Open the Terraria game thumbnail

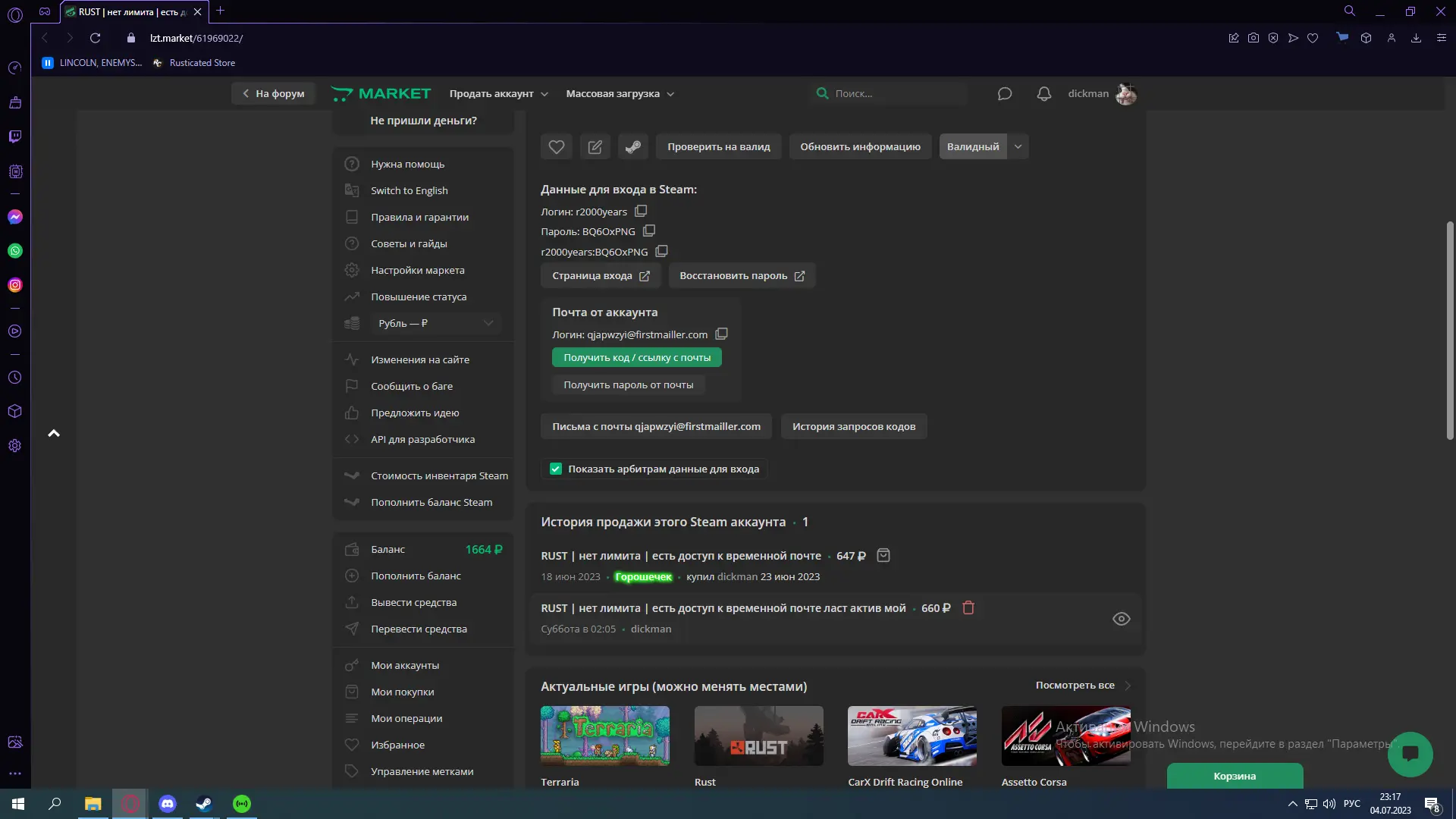(605, 736)
